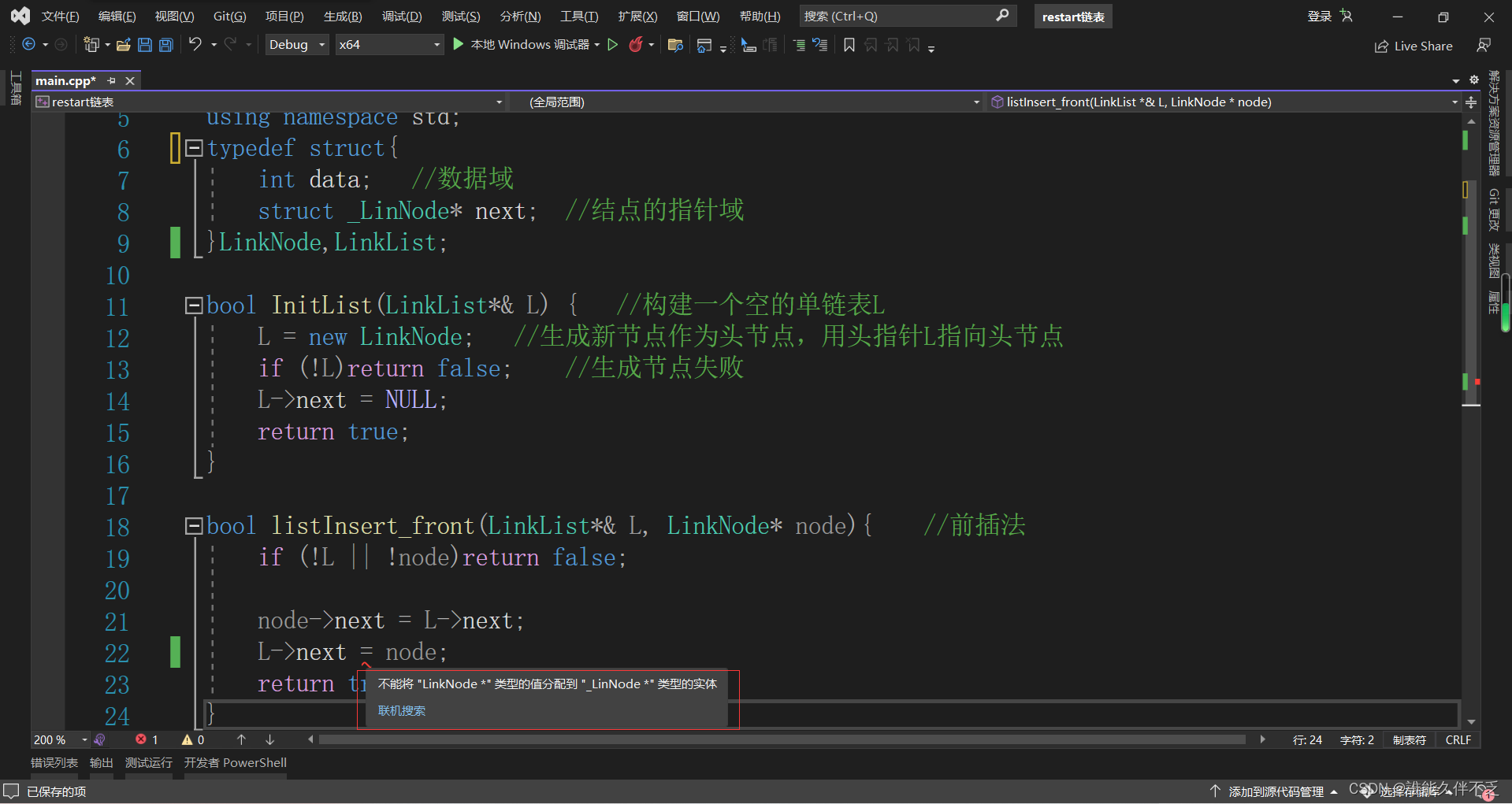This screenshot has width=1512, height=804.
Task: Click the 制表符 indentation indicator
Action: click(1410, 739)
